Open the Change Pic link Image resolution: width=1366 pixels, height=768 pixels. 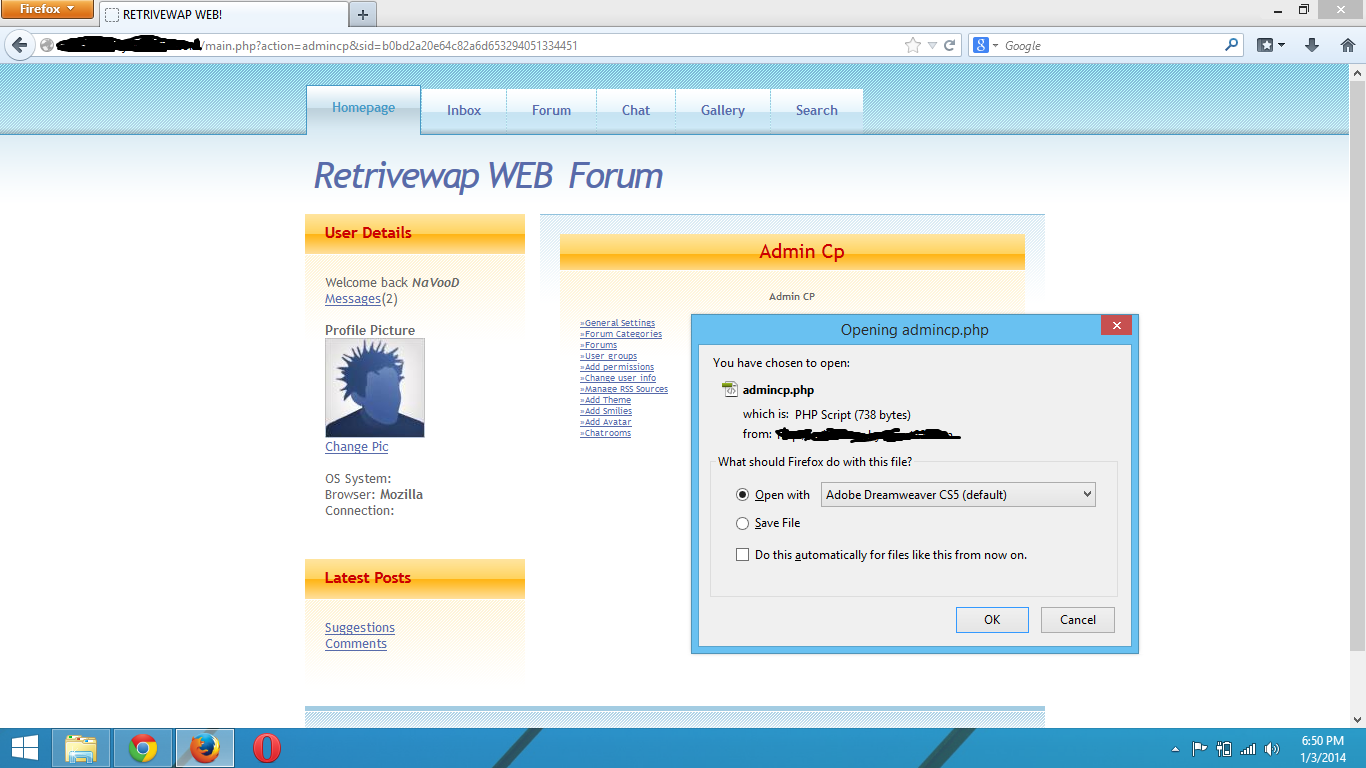356,447
